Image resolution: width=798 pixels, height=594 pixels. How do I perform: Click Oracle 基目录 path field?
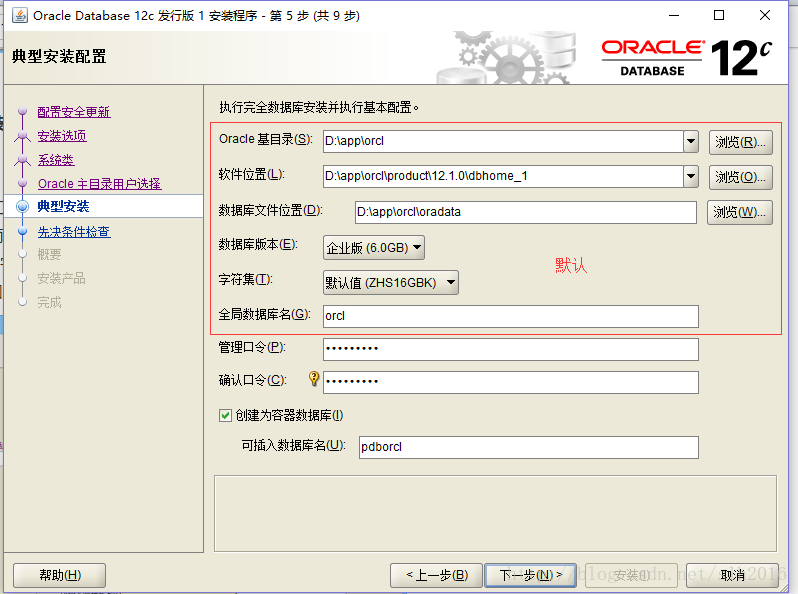[503, 142]
